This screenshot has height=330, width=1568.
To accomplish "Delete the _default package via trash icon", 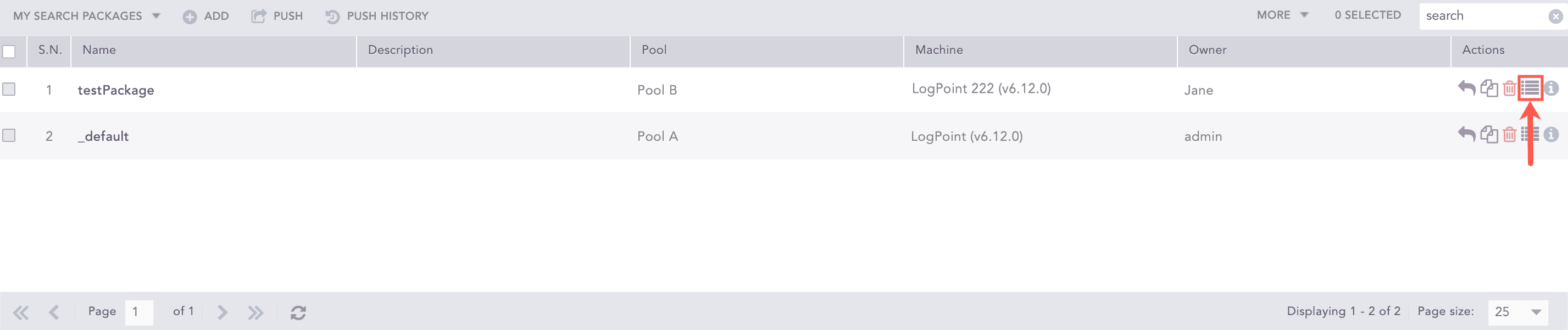I will point(1509,135).
